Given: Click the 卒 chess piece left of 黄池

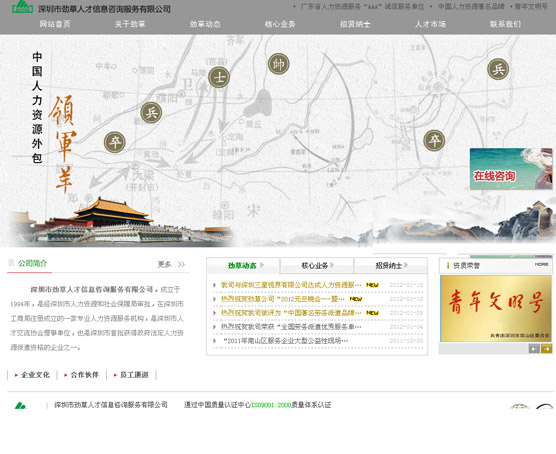Looking at the screenshot, I should (115, 142).
